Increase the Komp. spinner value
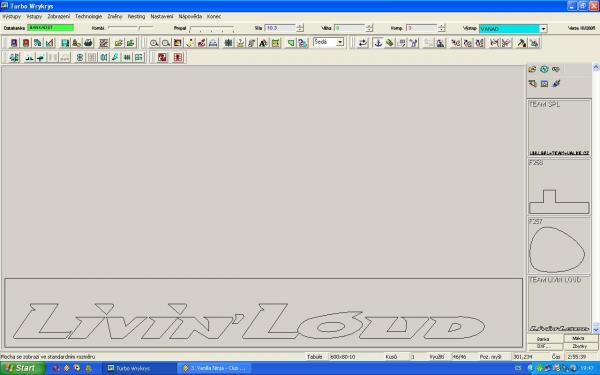Screen dimensions: 600x375 (x=442, y=26)
